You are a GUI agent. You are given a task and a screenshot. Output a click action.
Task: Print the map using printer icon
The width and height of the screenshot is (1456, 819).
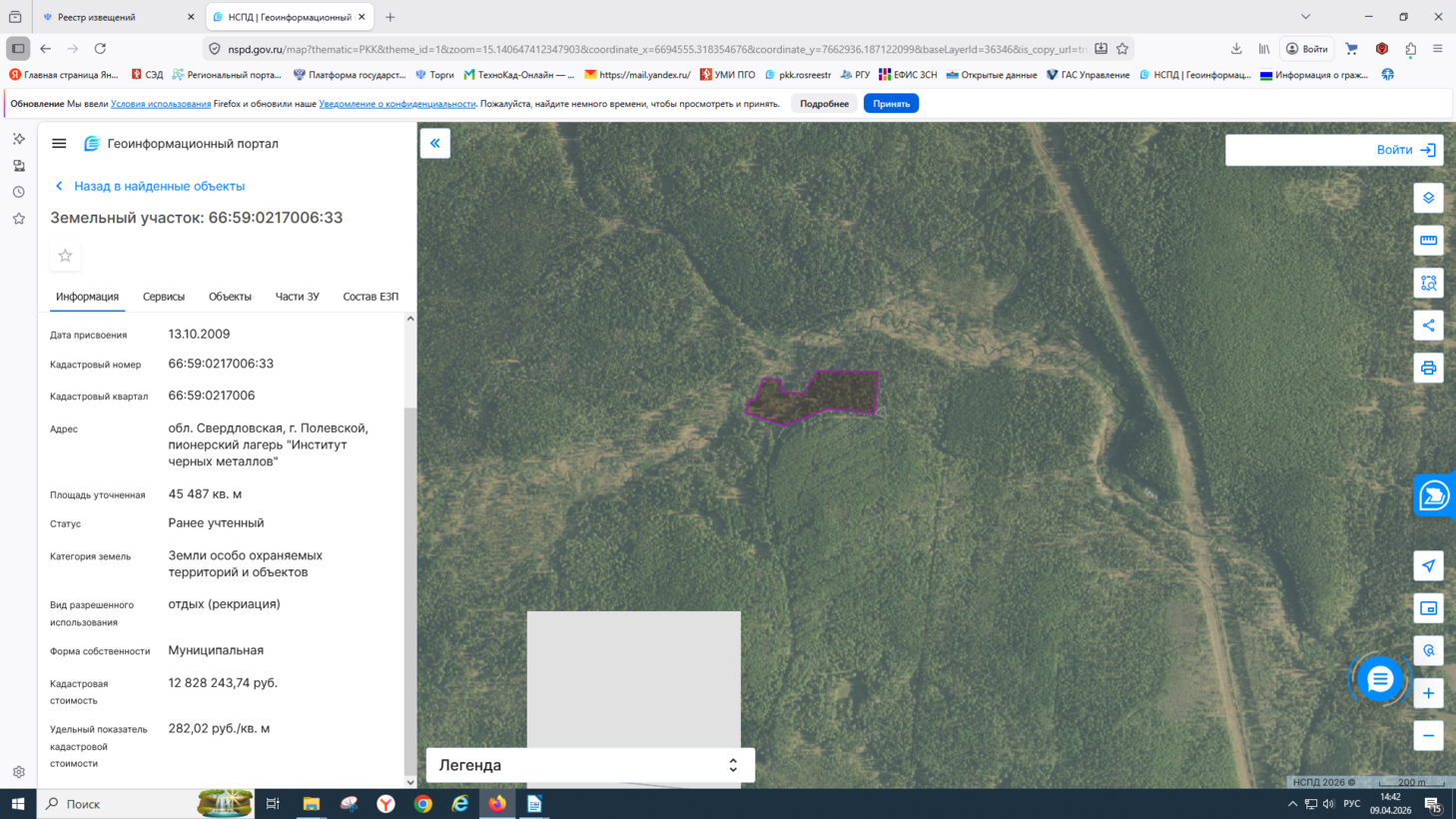(x=1428, y=369)
